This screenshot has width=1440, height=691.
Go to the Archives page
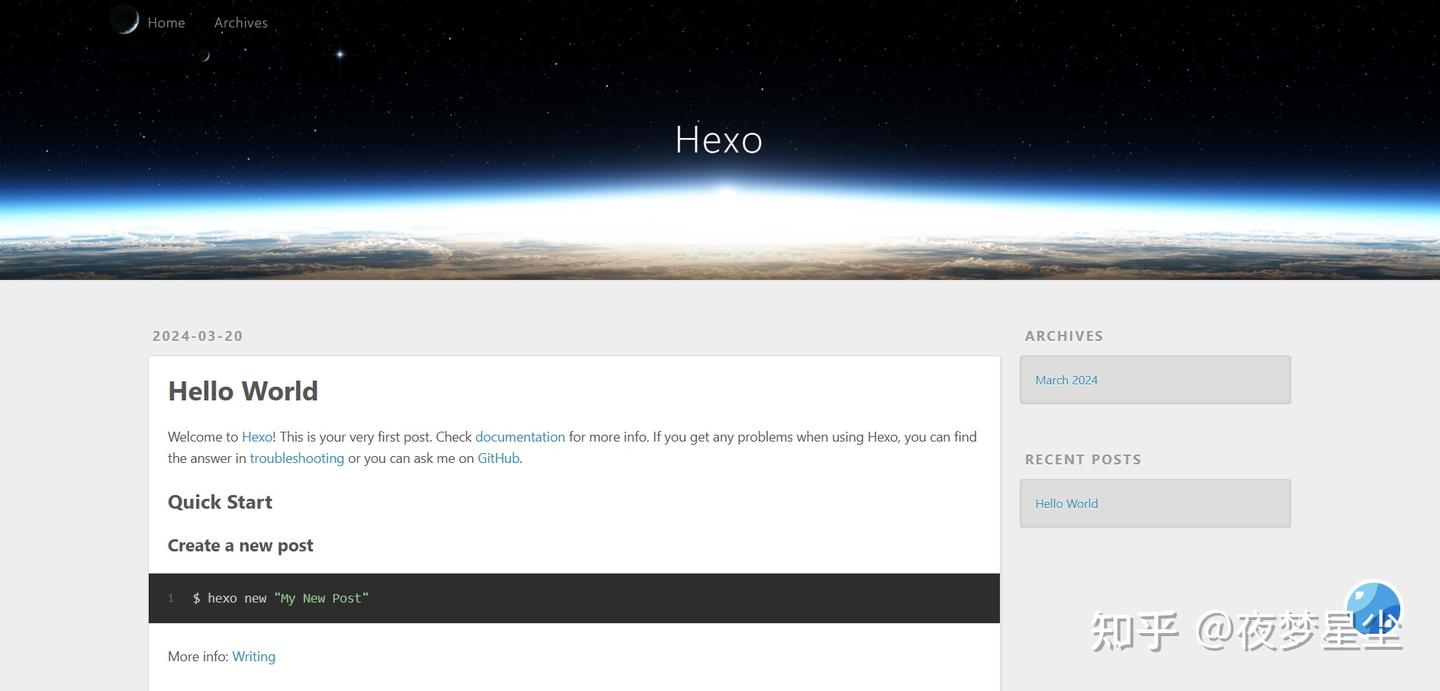coord(240,22)
